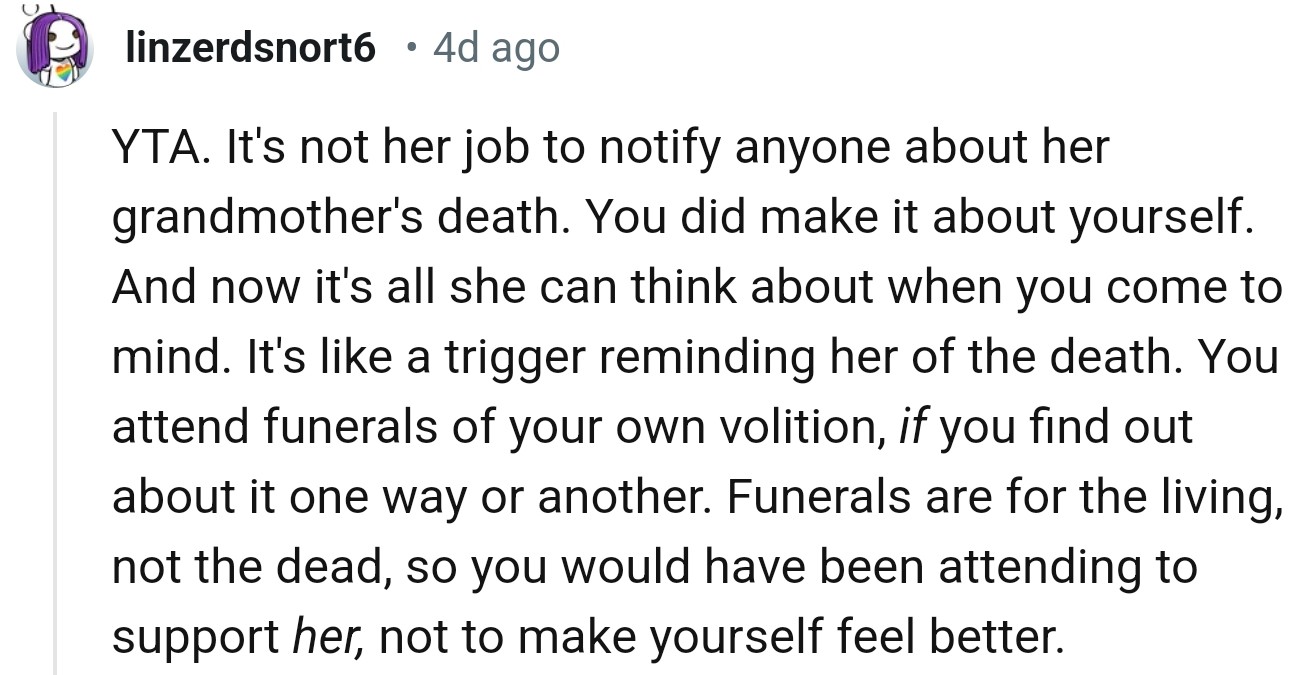Collapse the comment using the vertical thread line
This screenshot has height=675, width=1298.
(56, 390)
